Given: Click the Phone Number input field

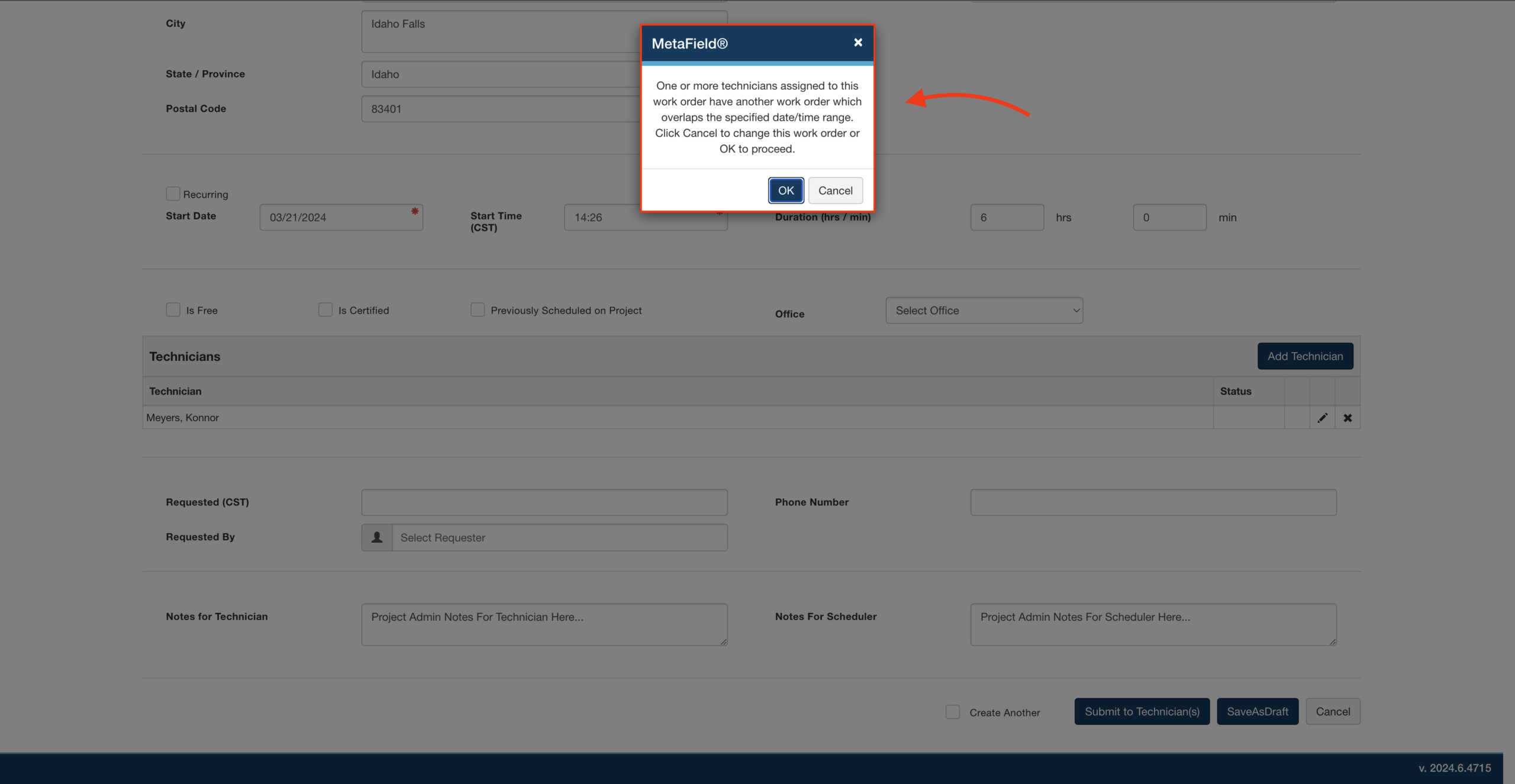Looking at the screenshot, I should coord(1153,502).
